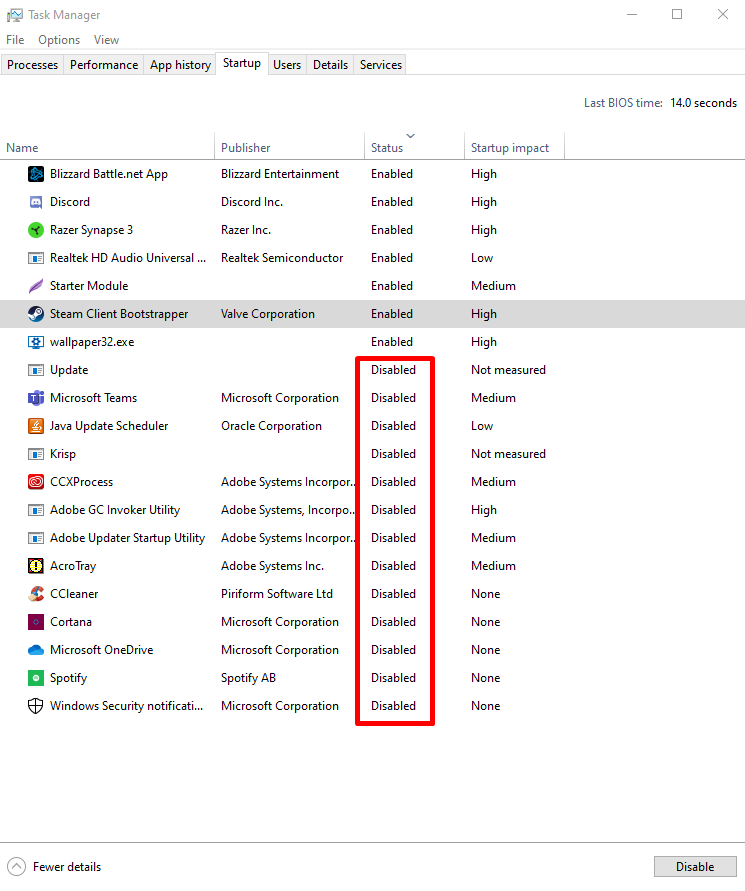Screen dimensions: 745x891
Task: Click the Java Update Scheduler icon
Action: [36, 426]
